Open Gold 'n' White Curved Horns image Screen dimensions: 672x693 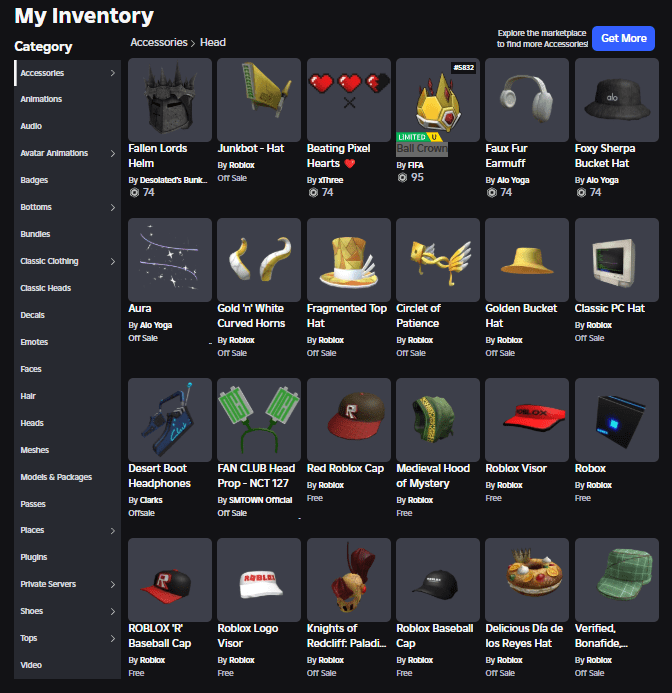(x=259, y=260)
